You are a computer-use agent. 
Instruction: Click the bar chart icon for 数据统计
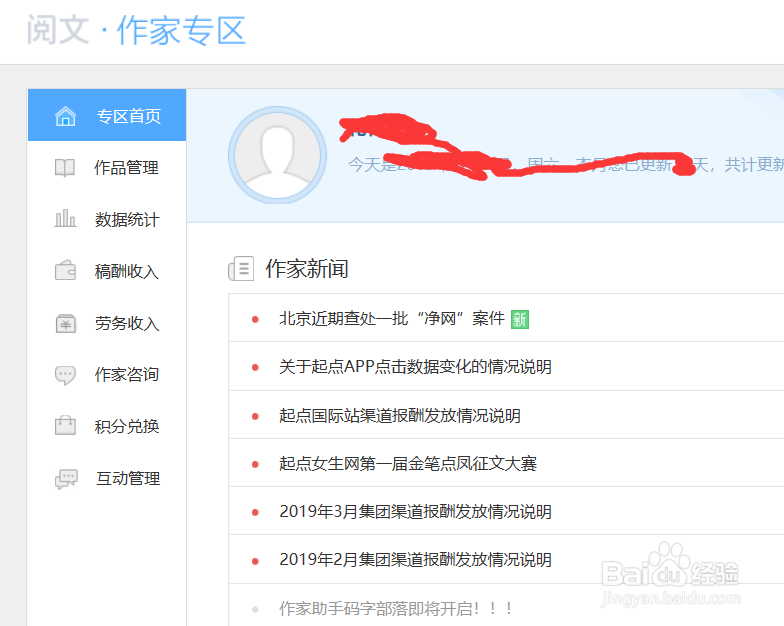pos(65,218)
